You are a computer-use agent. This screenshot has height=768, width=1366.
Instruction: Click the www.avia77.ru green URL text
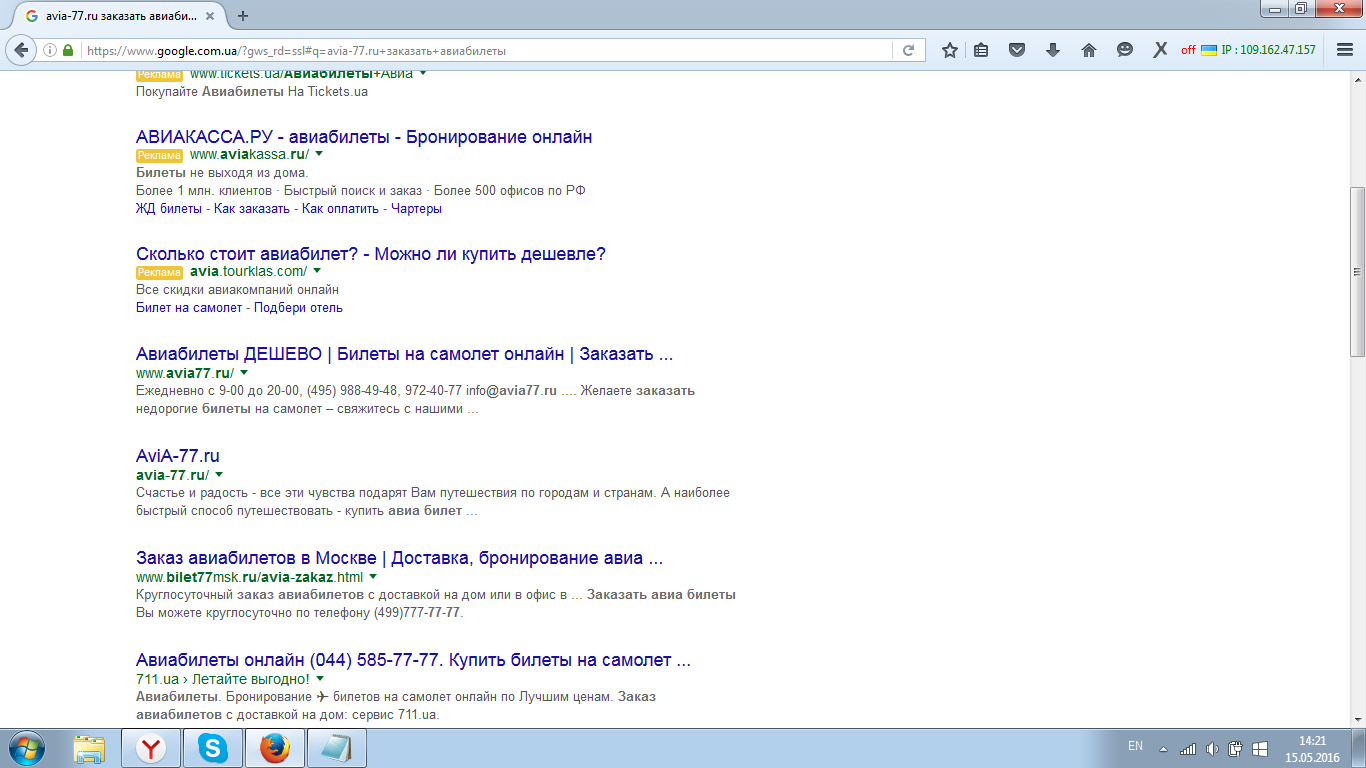pyautogui.click(x=185, y=372)
